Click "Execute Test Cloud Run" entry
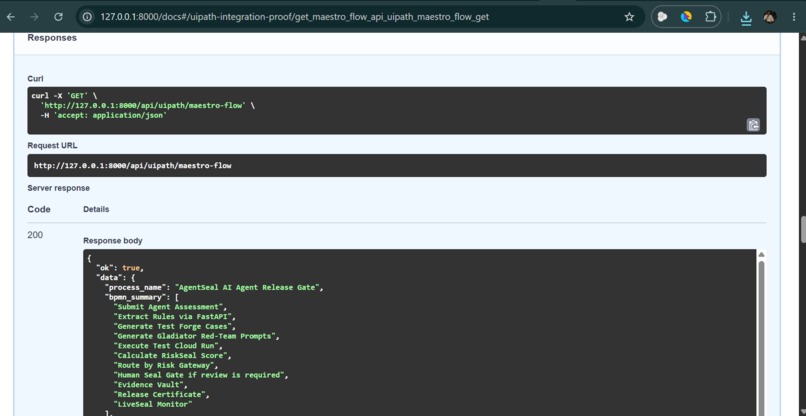This screenshot has height=416, width=806. click(x=166, y=346)
